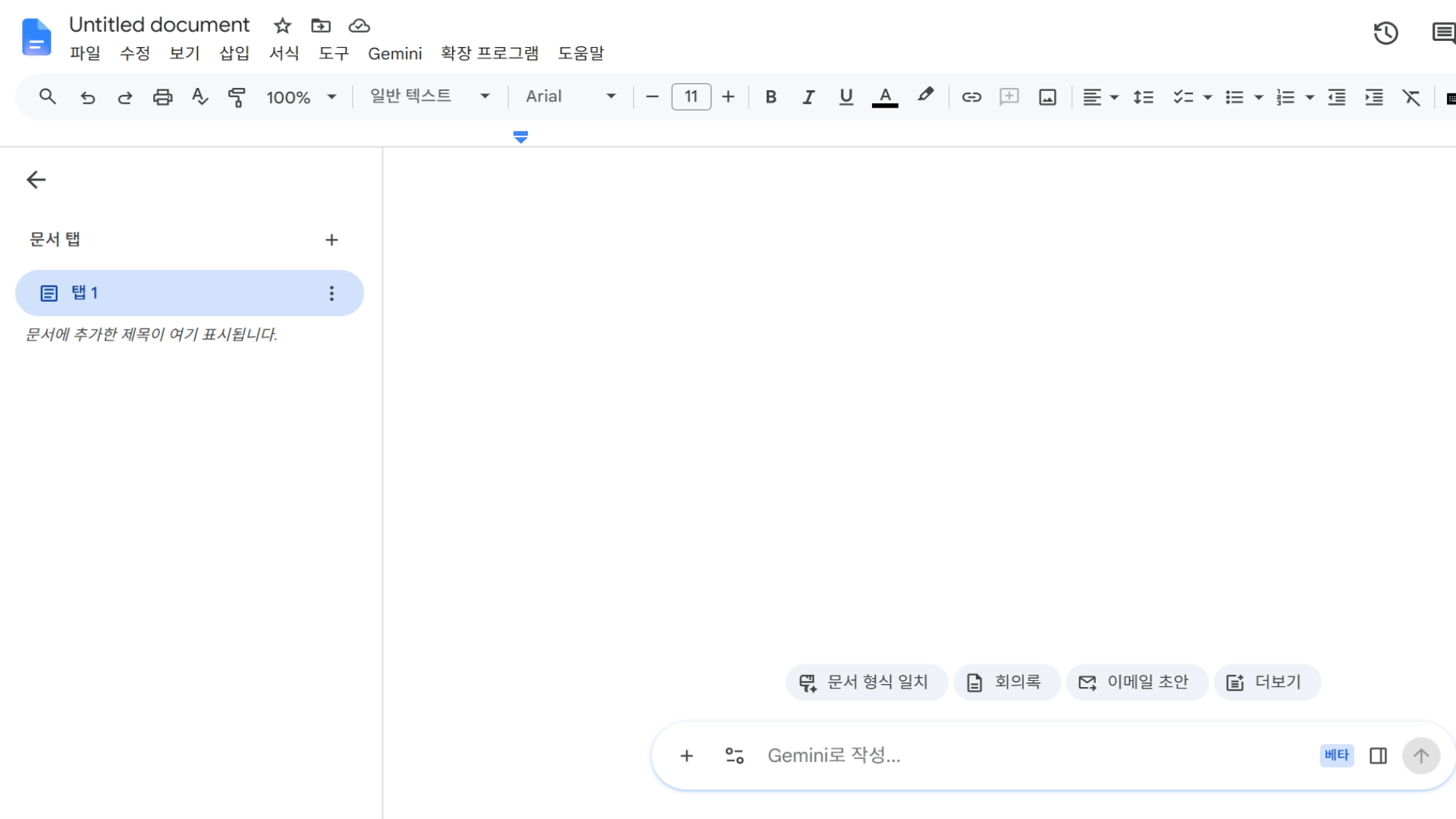The height and width of the screenshot is (819, 1456).
Task: Click the move to folder icon
Action: (321, 26)
